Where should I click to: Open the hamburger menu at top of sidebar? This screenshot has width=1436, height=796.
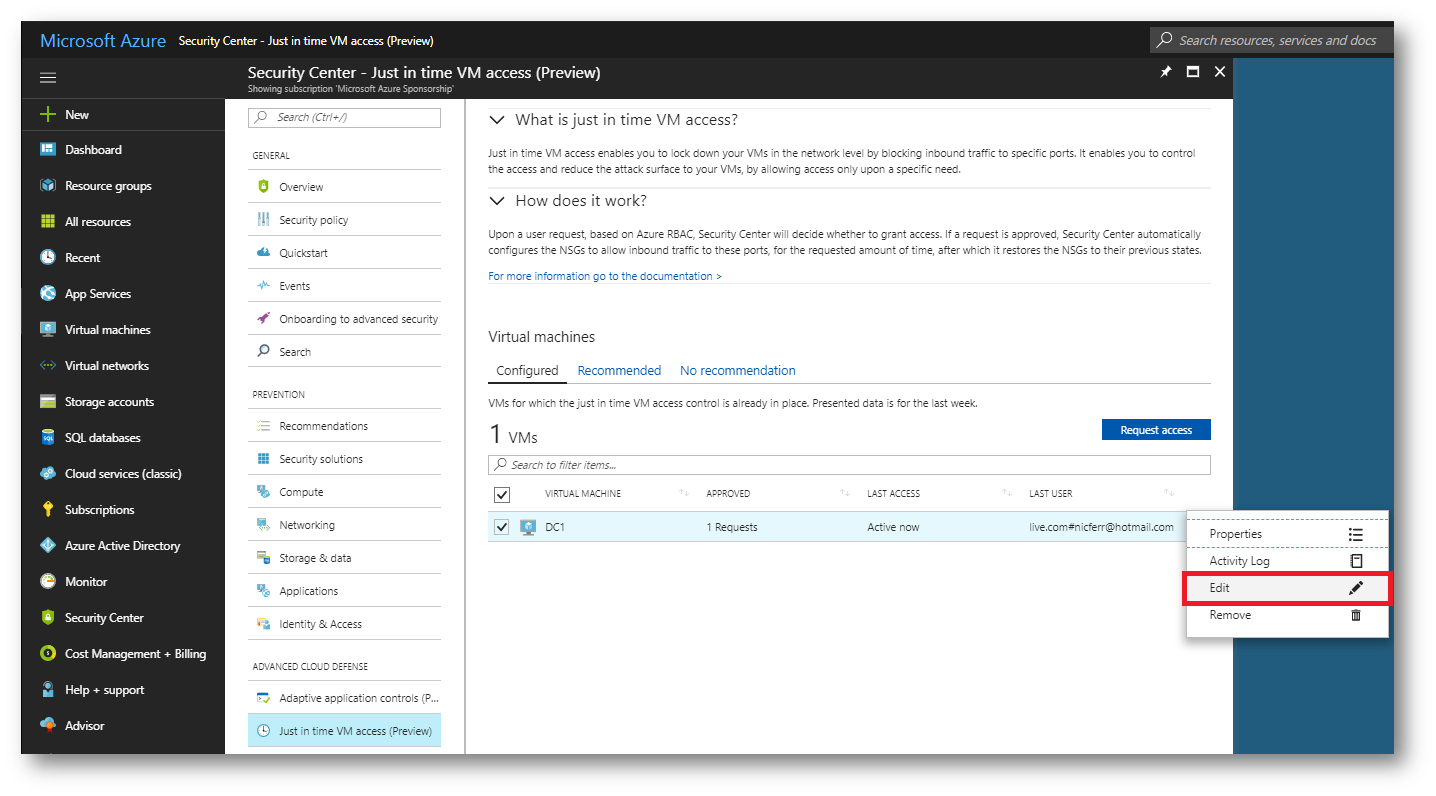(48, 78)
